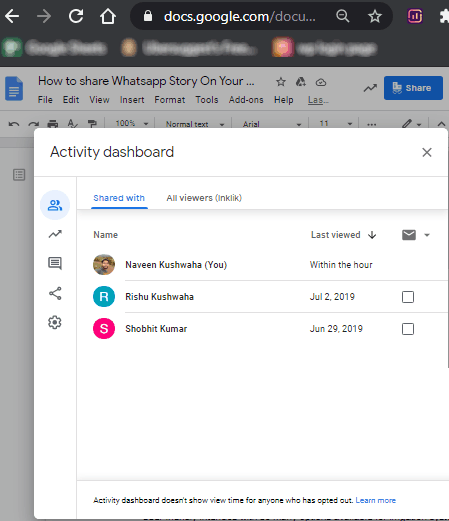Open the Format menu

(x=170, y=100)
